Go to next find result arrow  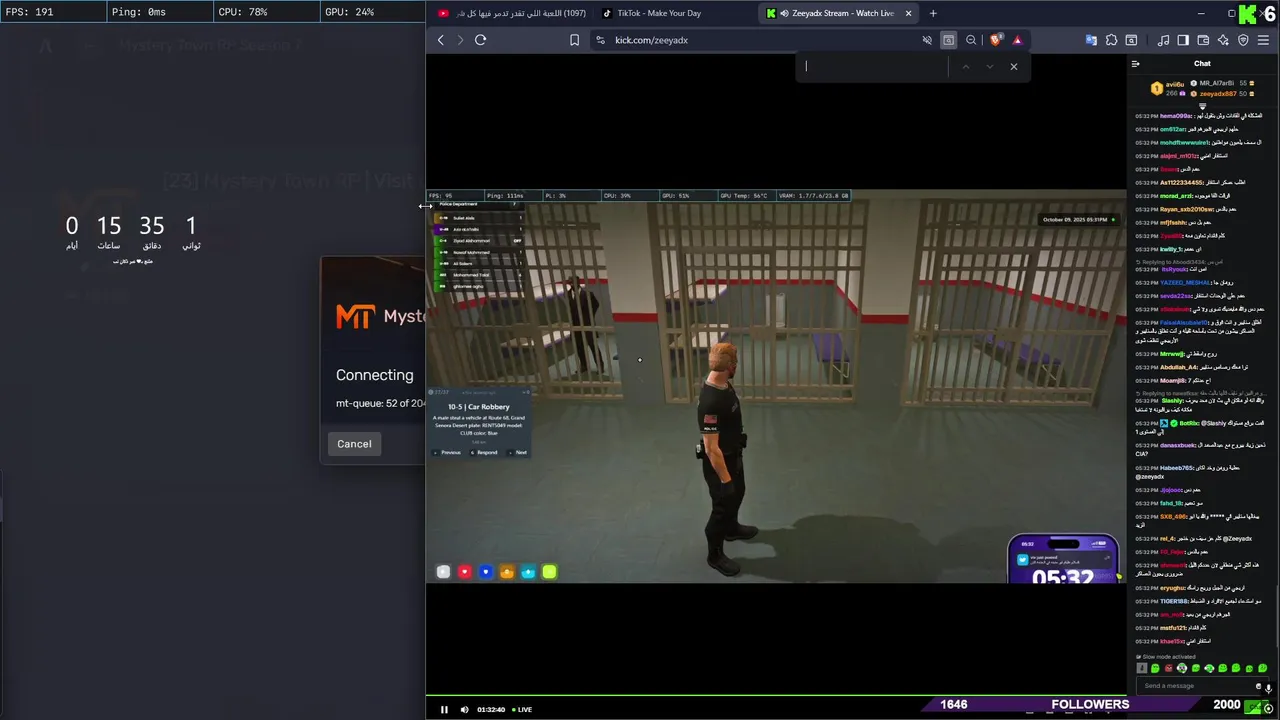pyautogui.click(x=990, y=67)
